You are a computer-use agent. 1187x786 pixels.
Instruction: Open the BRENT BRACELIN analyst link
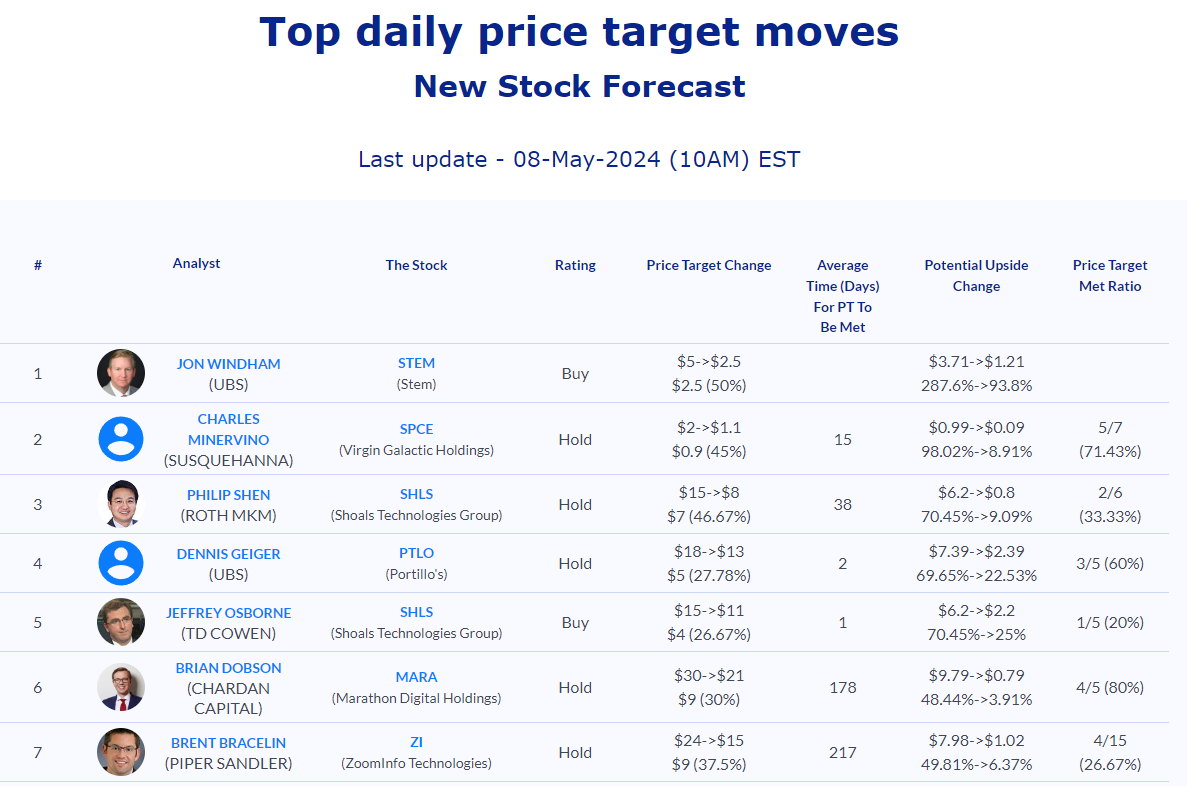[228, 743]
